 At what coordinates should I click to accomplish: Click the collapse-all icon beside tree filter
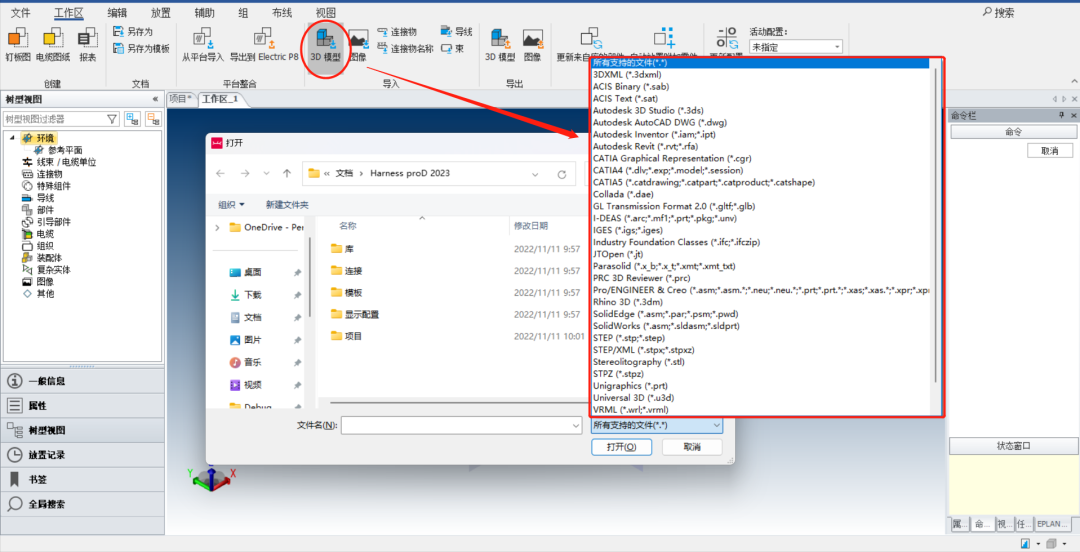153,119
